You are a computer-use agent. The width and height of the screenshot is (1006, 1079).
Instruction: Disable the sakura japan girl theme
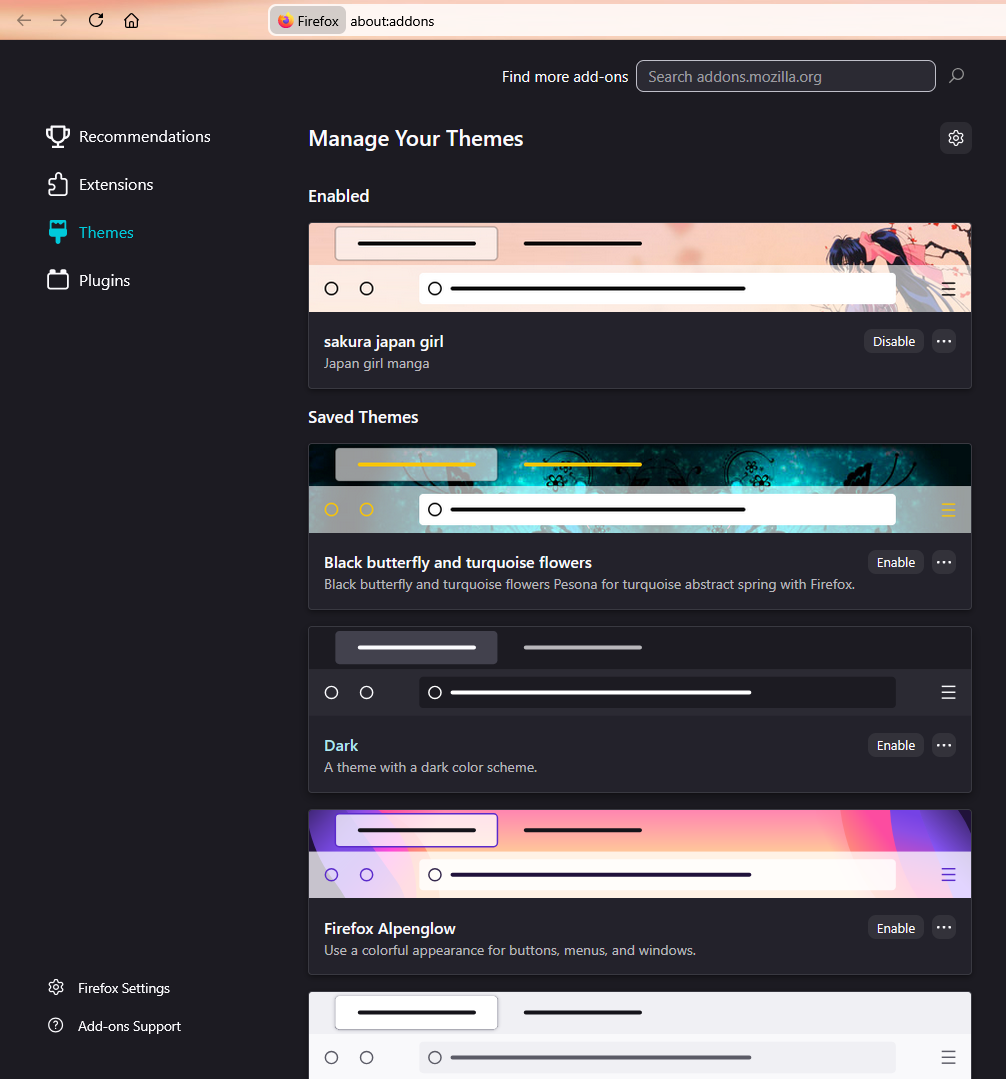894,341
